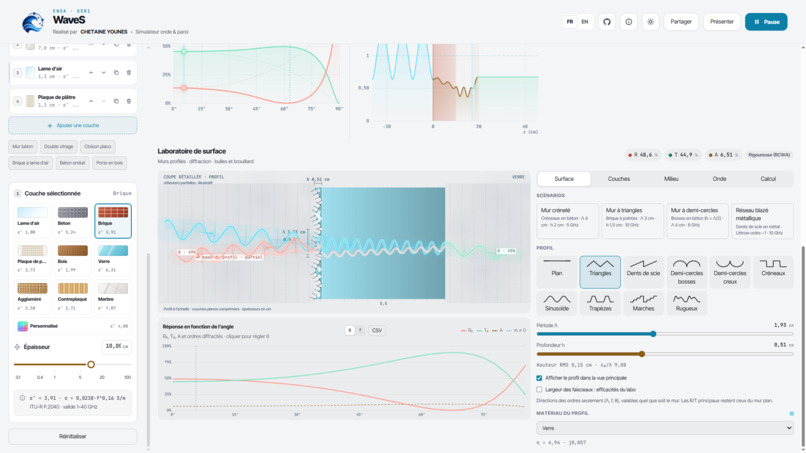The image size is (806, 453).
Task: Adjust the Période Λ slider handle
Action: (x=653, y=334)
